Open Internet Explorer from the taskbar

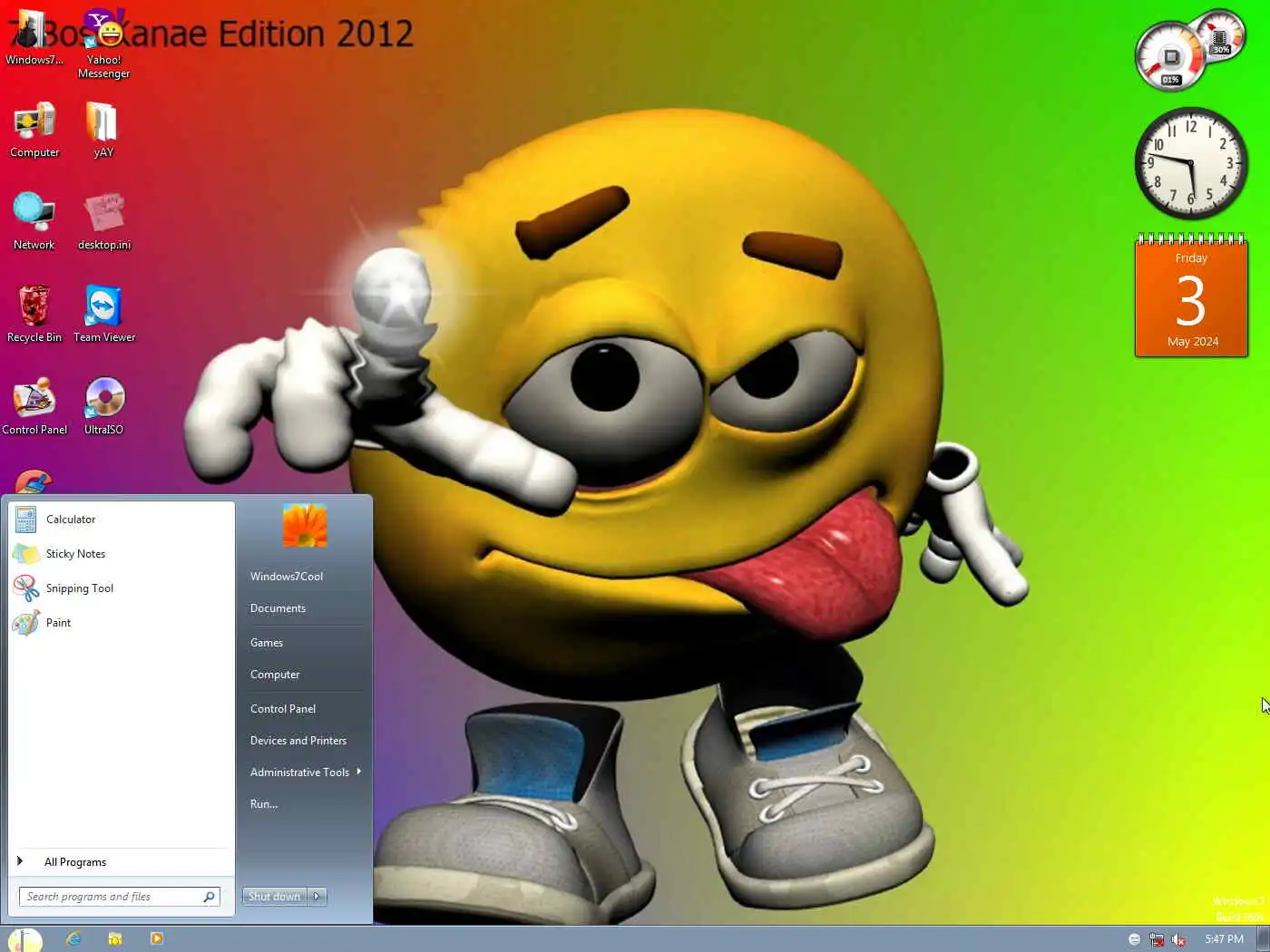(x=73, y=939)
